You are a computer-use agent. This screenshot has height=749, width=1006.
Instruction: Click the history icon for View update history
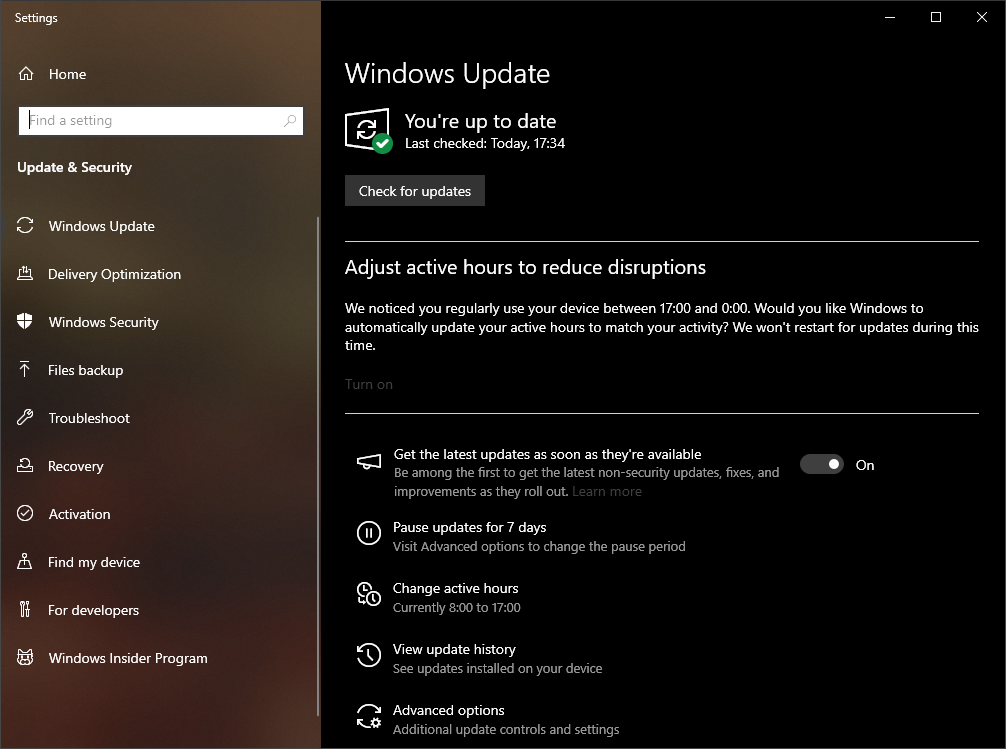[369, 655]
